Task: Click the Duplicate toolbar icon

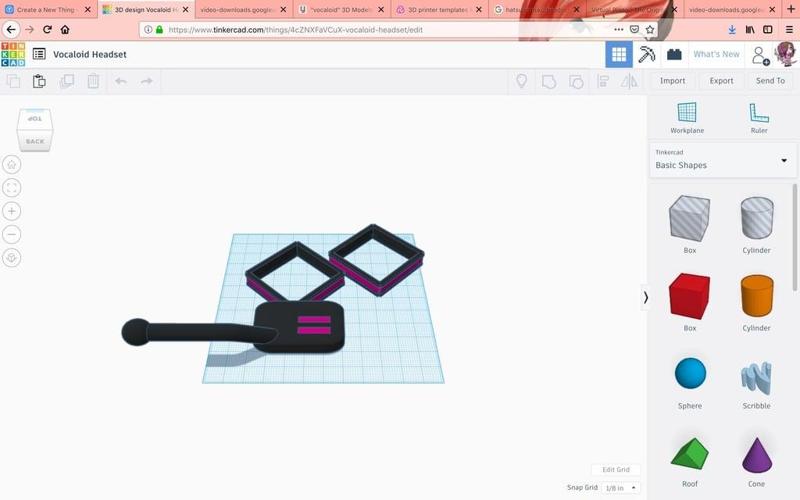Action: (x=67, y=81)
